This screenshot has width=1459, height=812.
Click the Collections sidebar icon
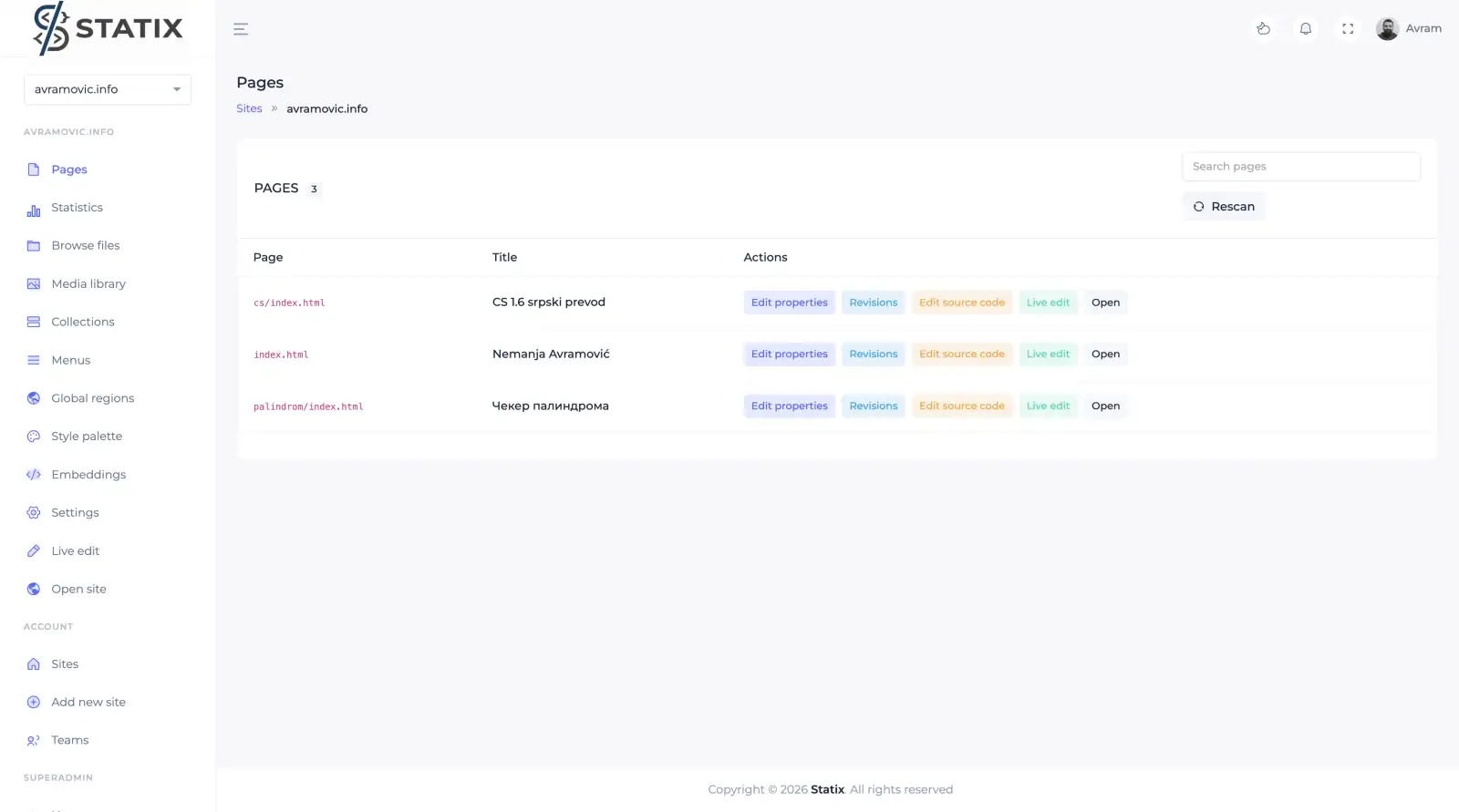34,322
